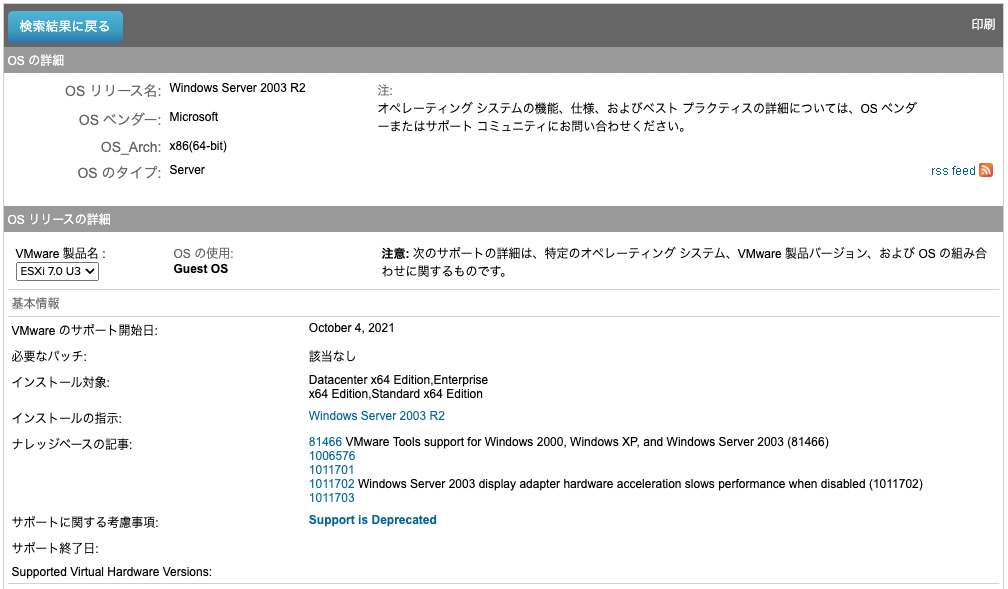Open the rss feed link
1008x589 pixels.
(953, 170)
